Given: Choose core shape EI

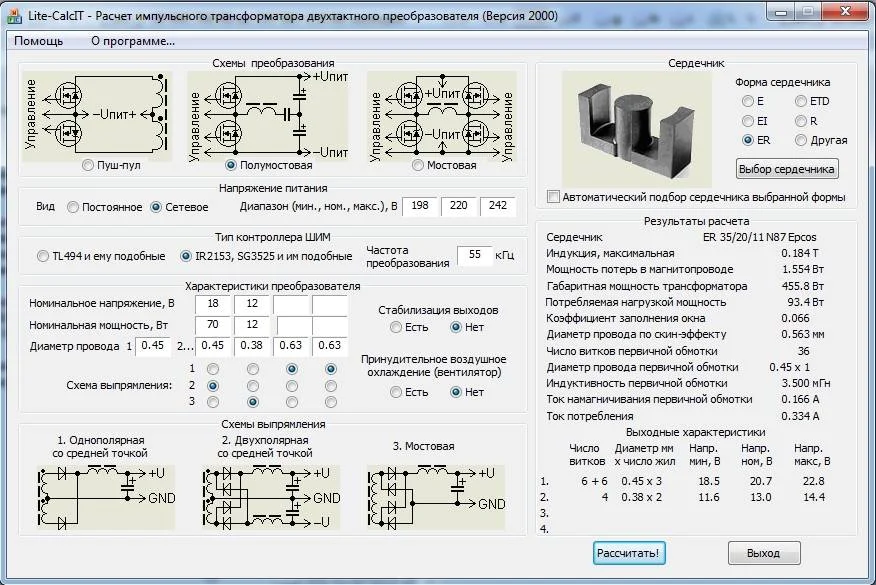Looking at the screenshot, I should click(748, 121).
